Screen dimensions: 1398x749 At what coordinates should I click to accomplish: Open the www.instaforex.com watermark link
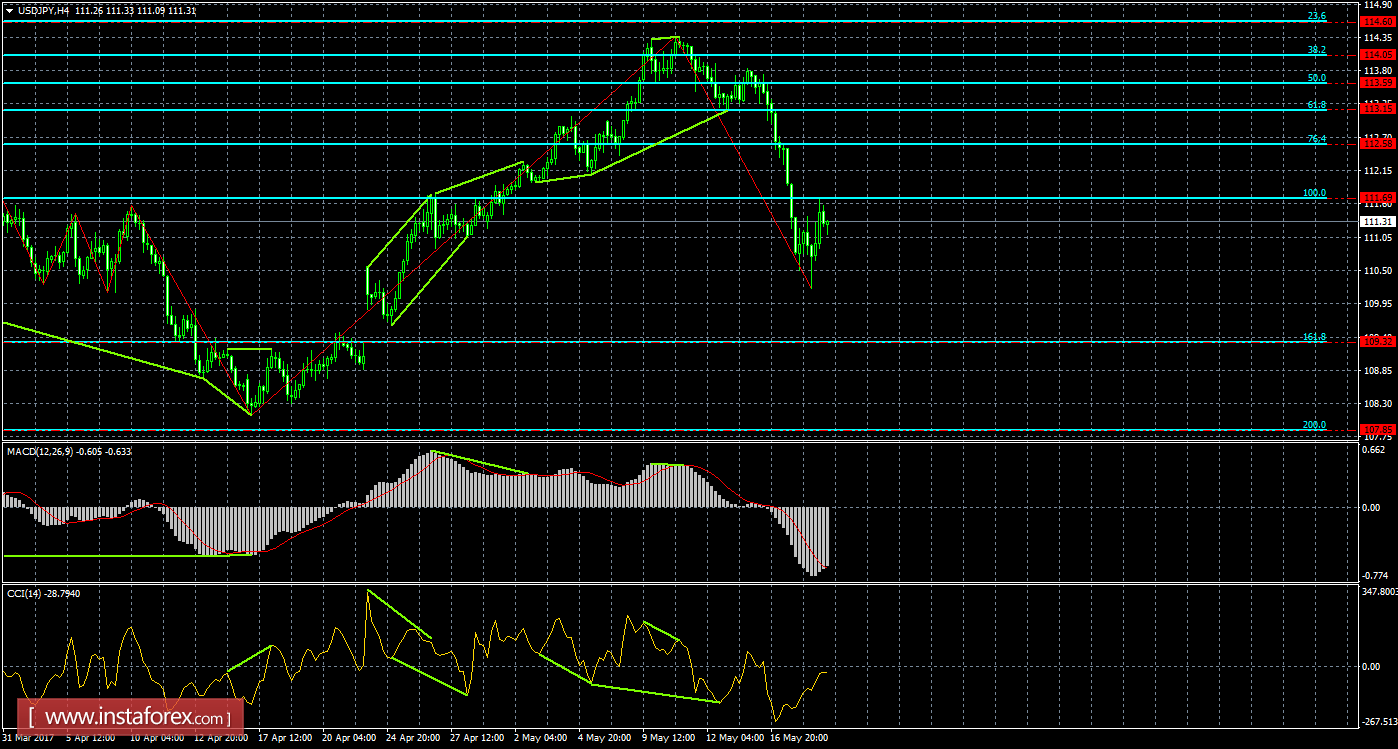point(136,717)
